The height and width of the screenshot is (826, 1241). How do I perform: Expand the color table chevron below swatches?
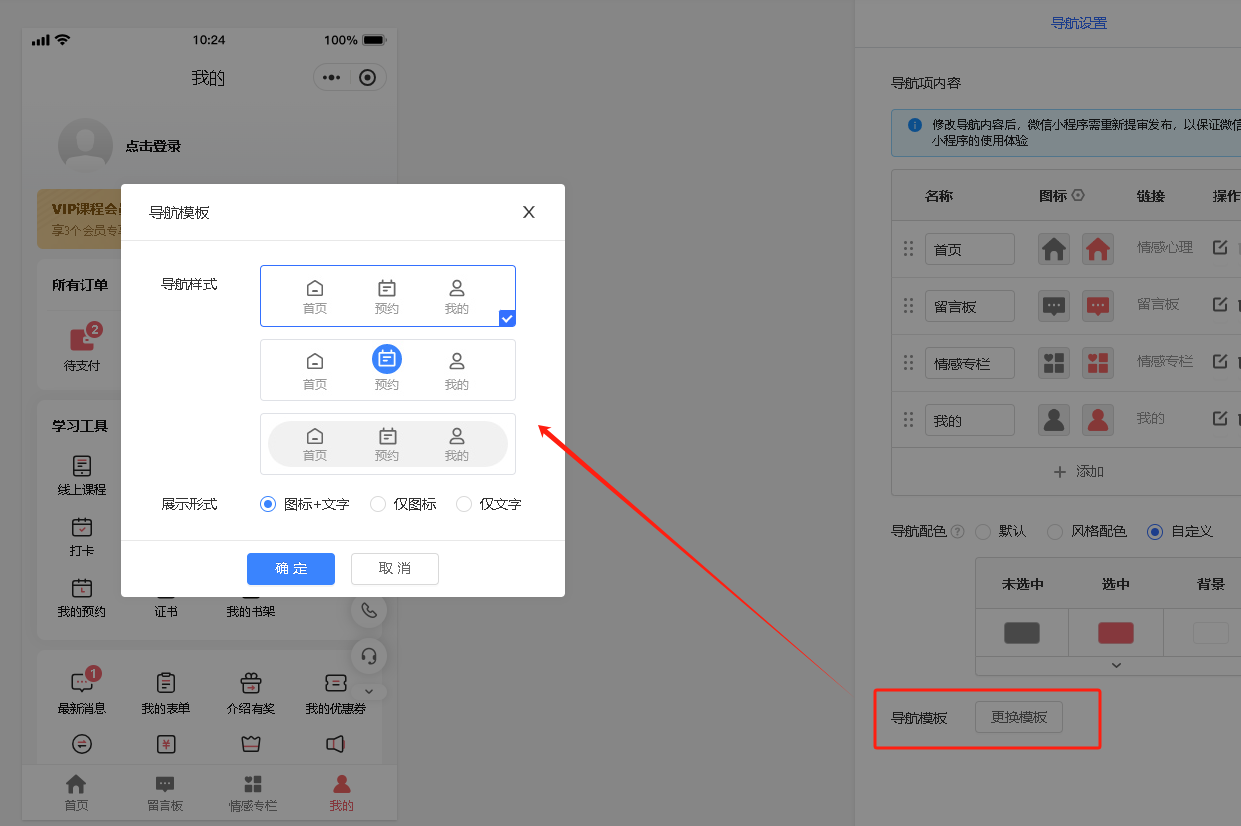click(1117, 665)
